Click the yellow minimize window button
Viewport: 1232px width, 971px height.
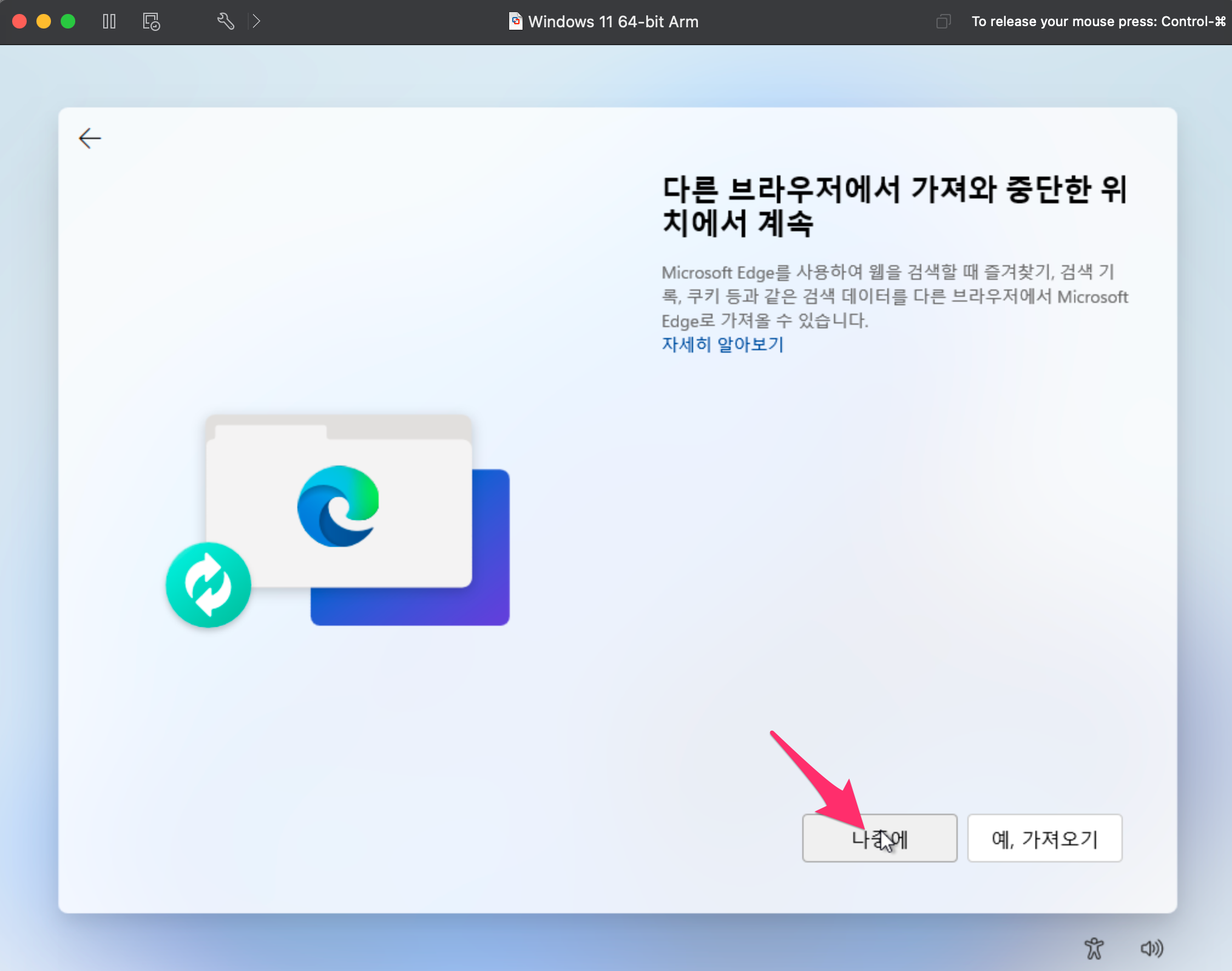point(44,22)
